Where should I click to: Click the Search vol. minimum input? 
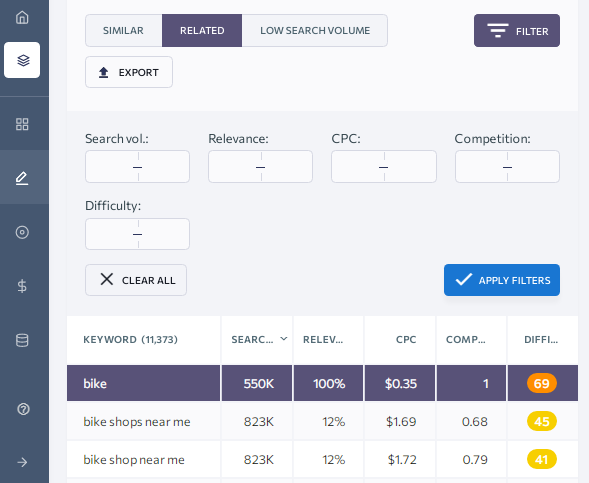[x=111, y=167]
